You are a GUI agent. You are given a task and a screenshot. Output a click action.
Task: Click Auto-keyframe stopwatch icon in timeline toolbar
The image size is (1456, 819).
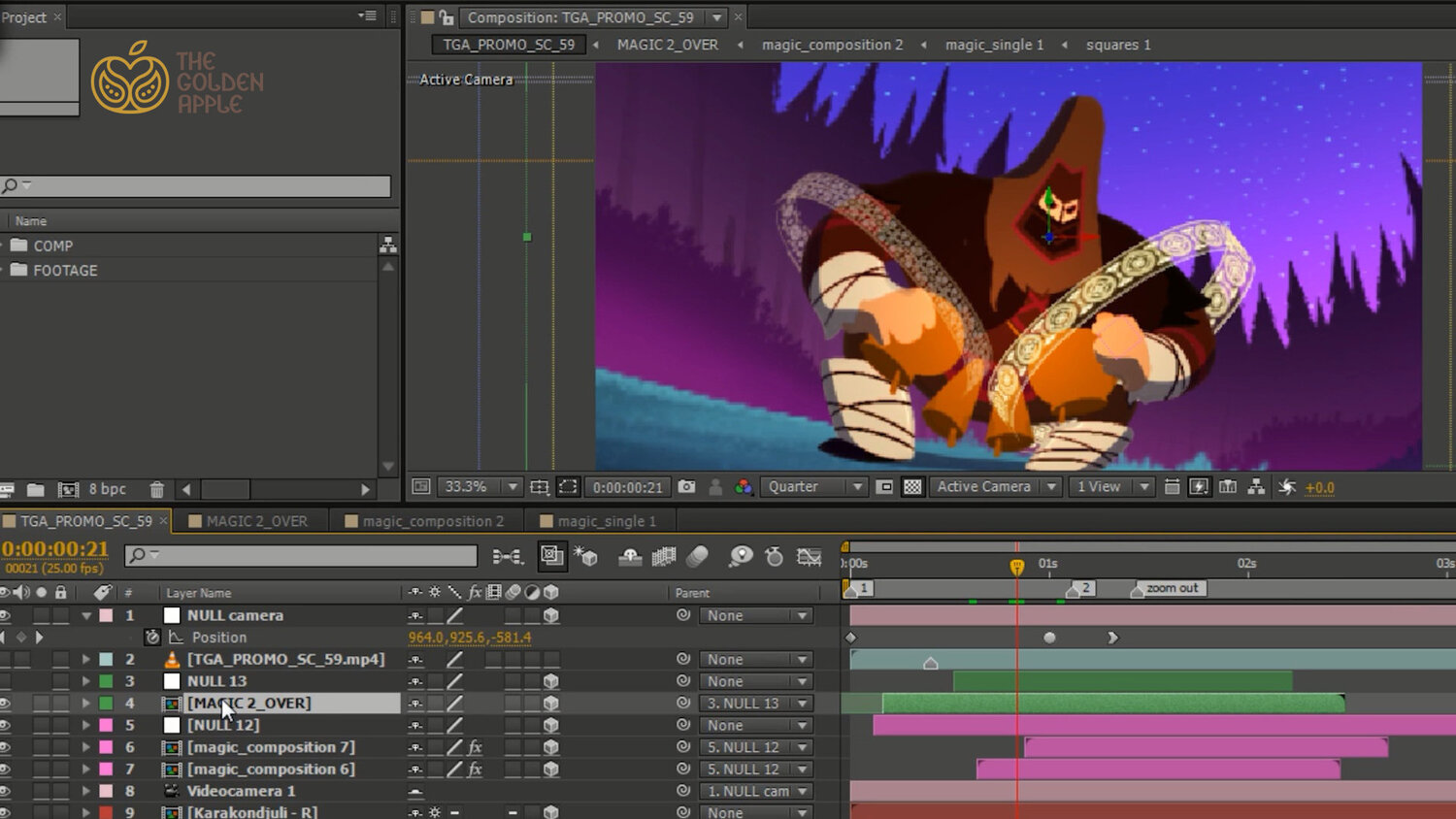775,556
